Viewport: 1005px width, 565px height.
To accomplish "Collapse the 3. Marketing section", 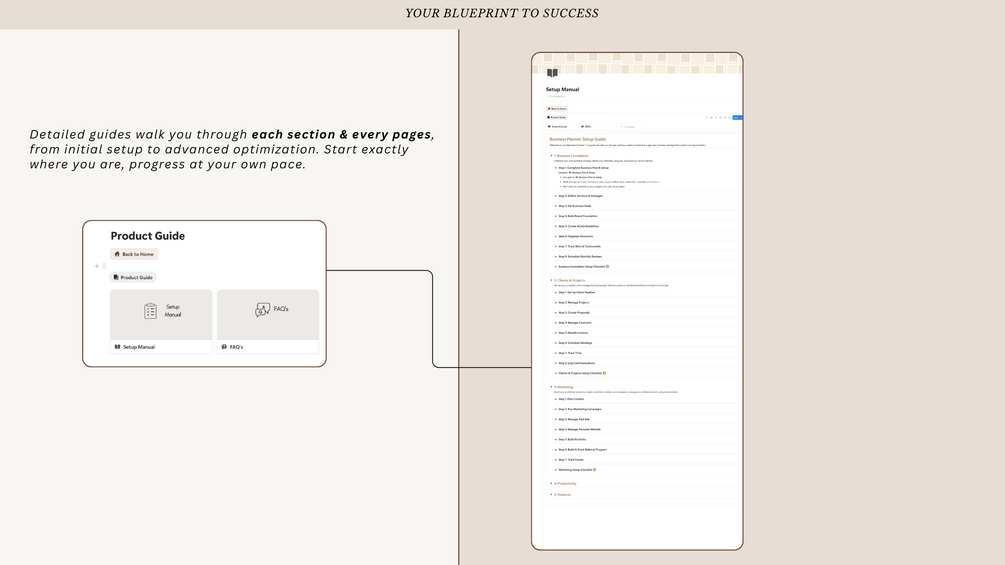I will click(x=551, y=387).
